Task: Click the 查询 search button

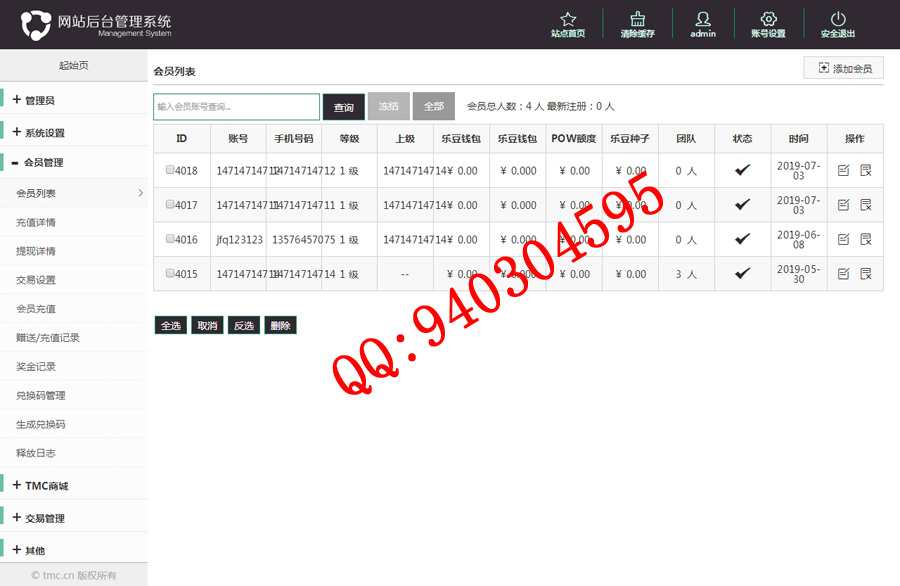Action: coord(343,107)
